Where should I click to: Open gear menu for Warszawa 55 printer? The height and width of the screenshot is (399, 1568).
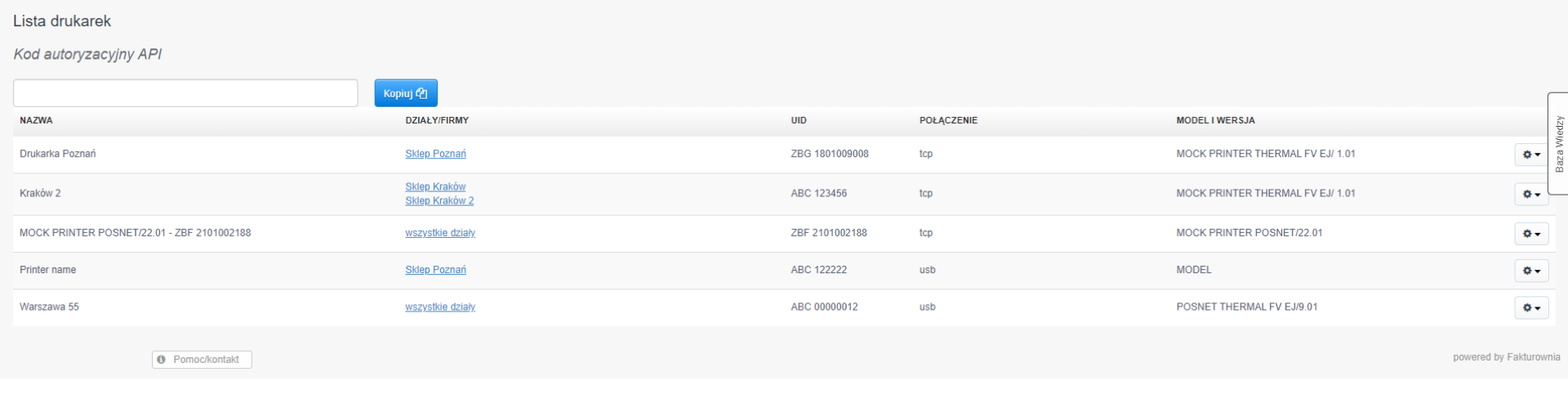1530,308
